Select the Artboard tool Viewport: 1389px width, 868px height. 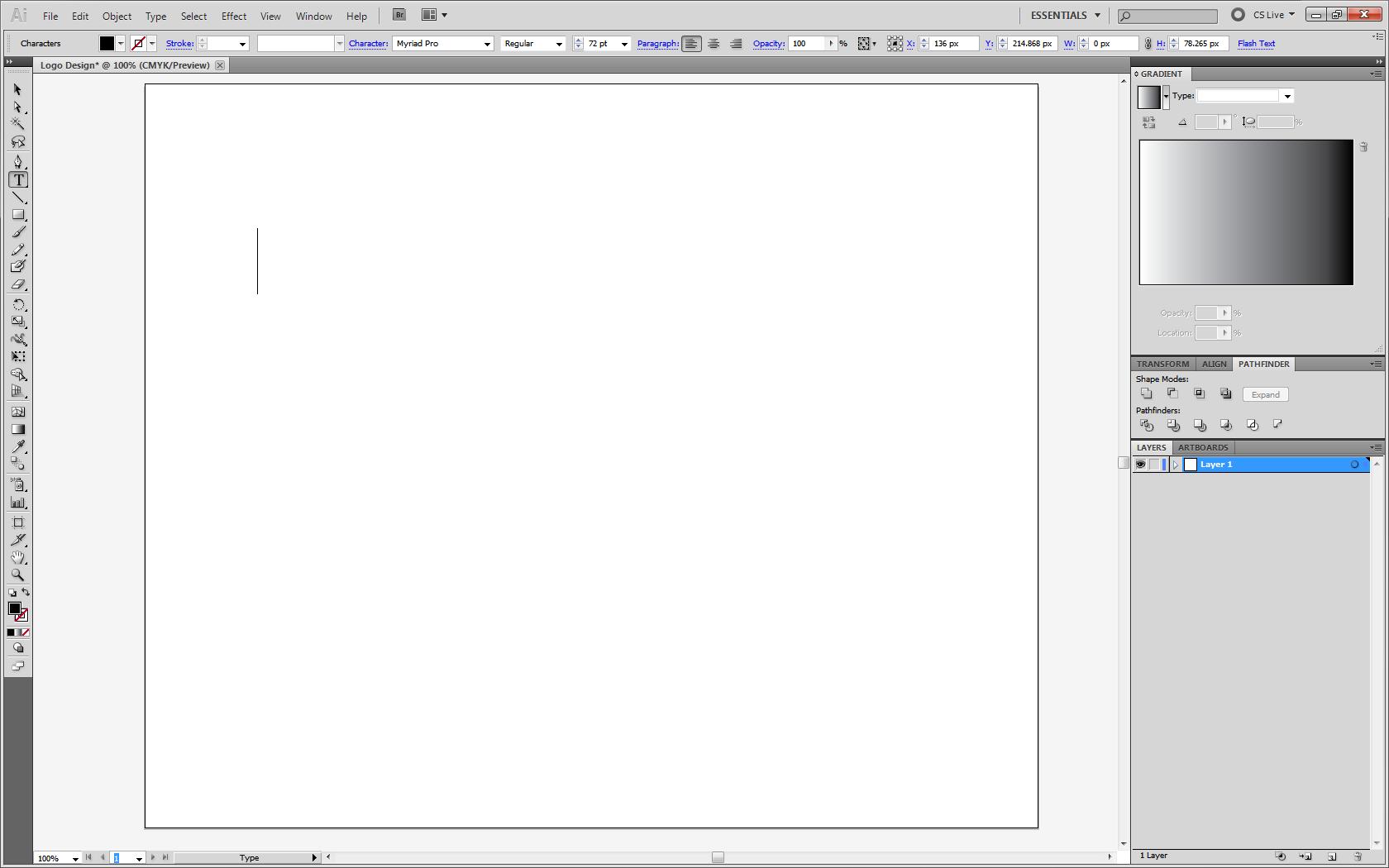pyautogui.click(x=18, y=522)
